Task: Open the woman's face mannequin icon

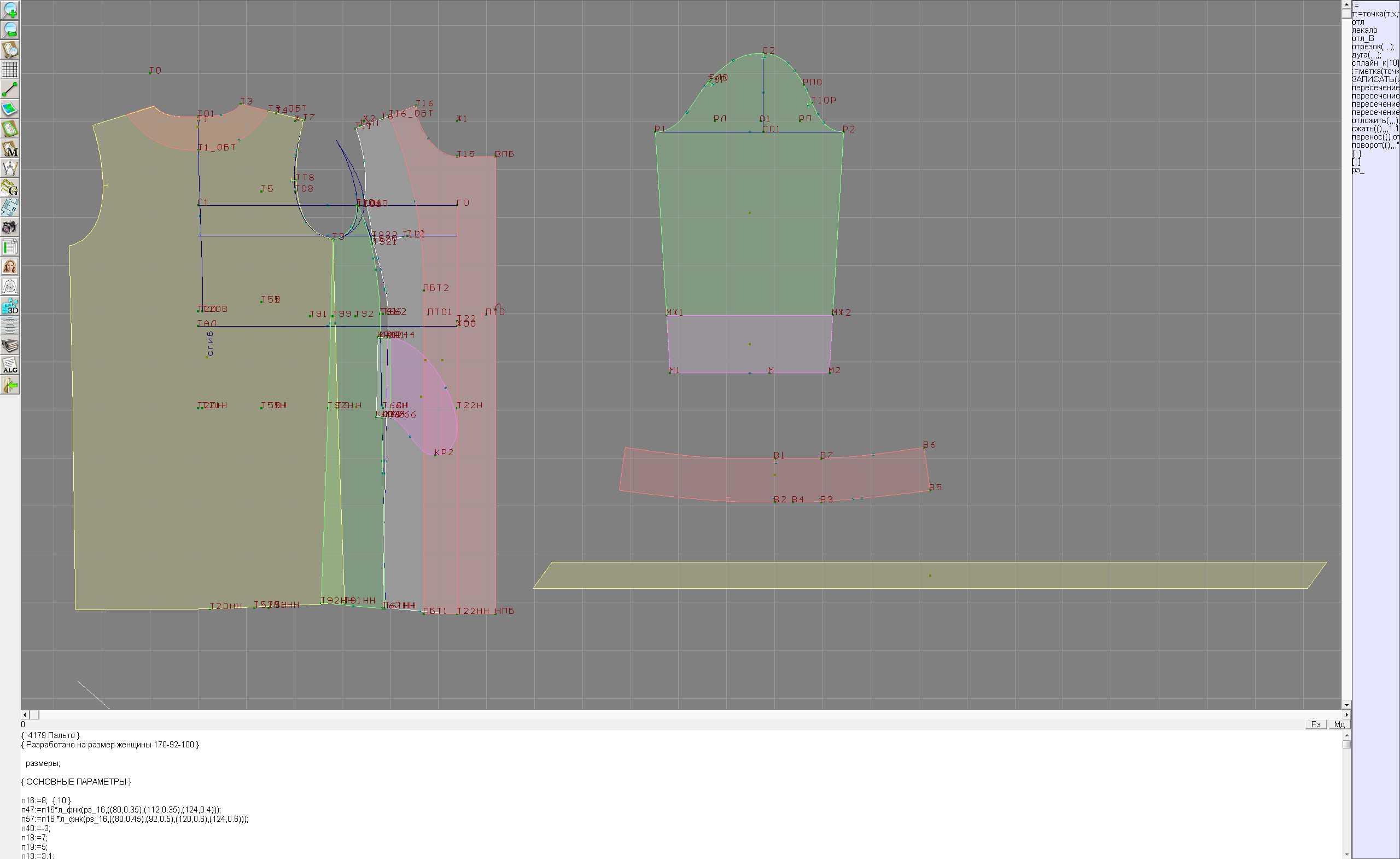Action: pos(10,266)
